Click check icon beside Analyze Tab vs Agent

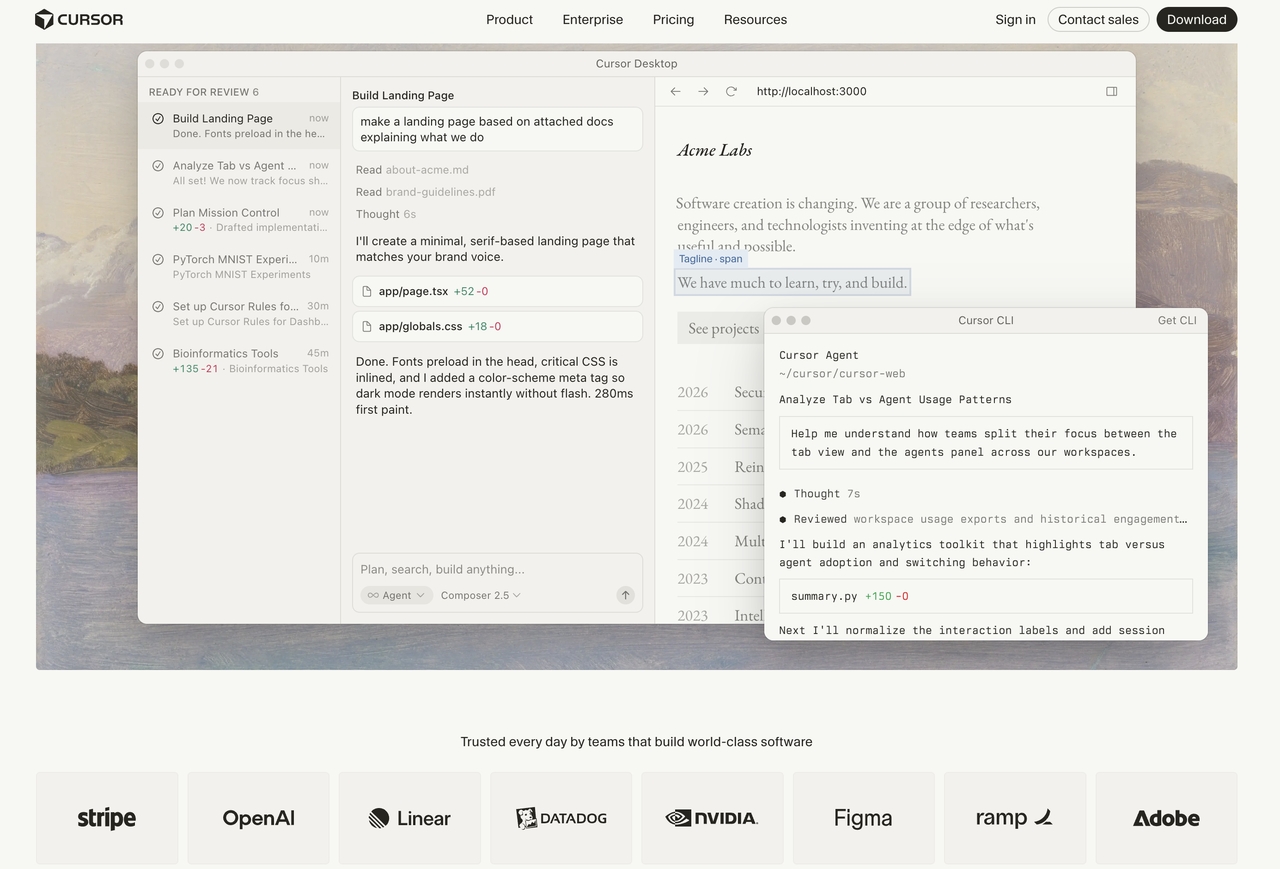(x=158, y=166)
